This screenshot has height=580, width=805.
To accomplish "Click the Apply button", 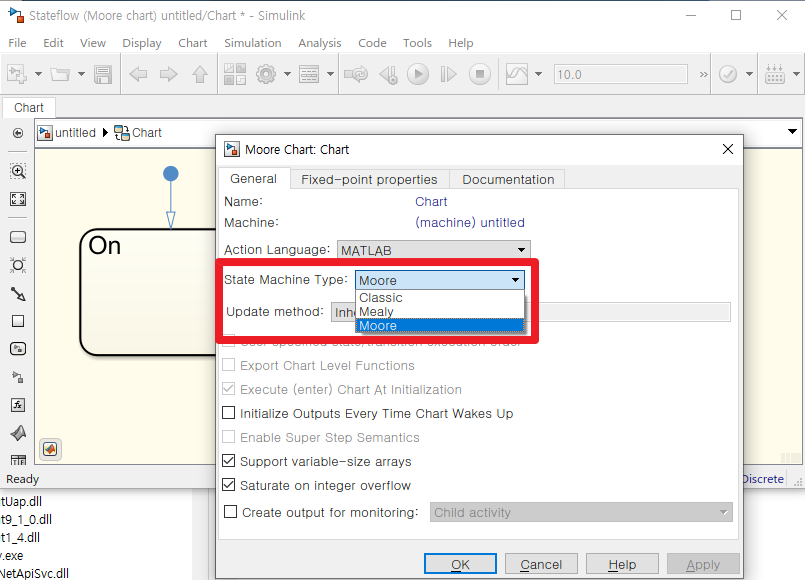I will 703,564.
